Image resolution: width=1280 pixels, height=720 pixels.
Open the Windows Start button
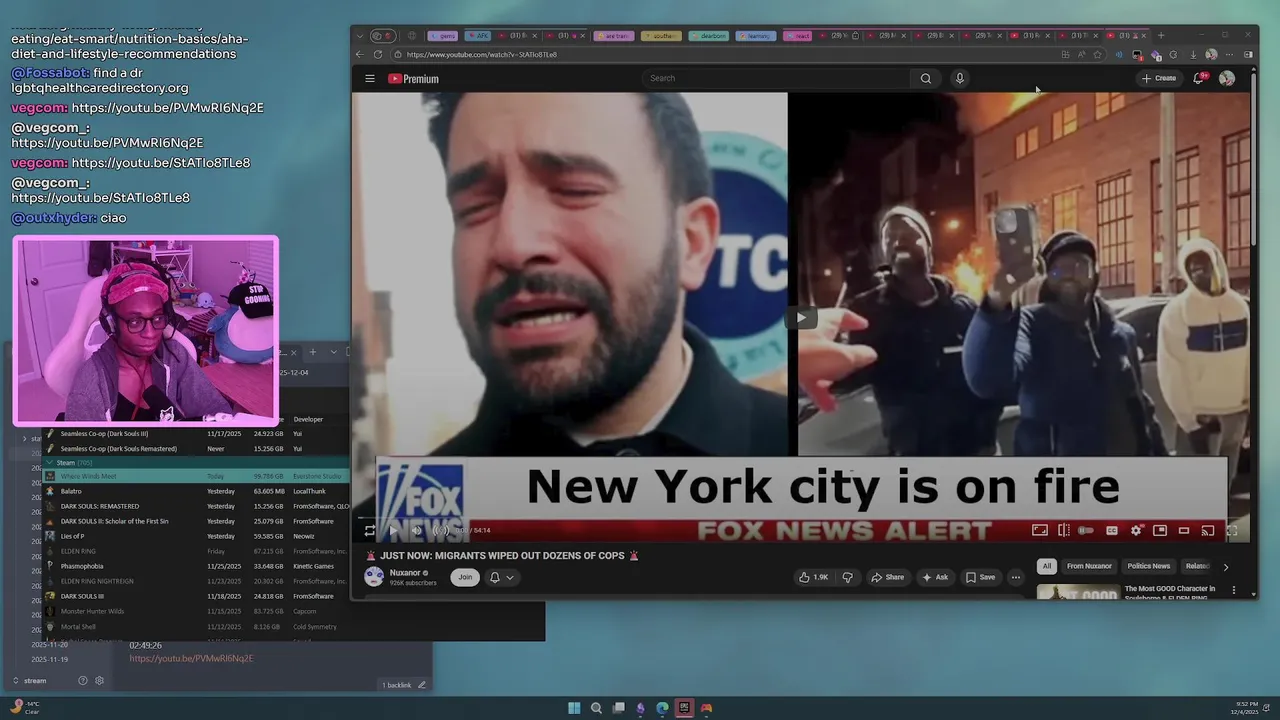[574, 708]
